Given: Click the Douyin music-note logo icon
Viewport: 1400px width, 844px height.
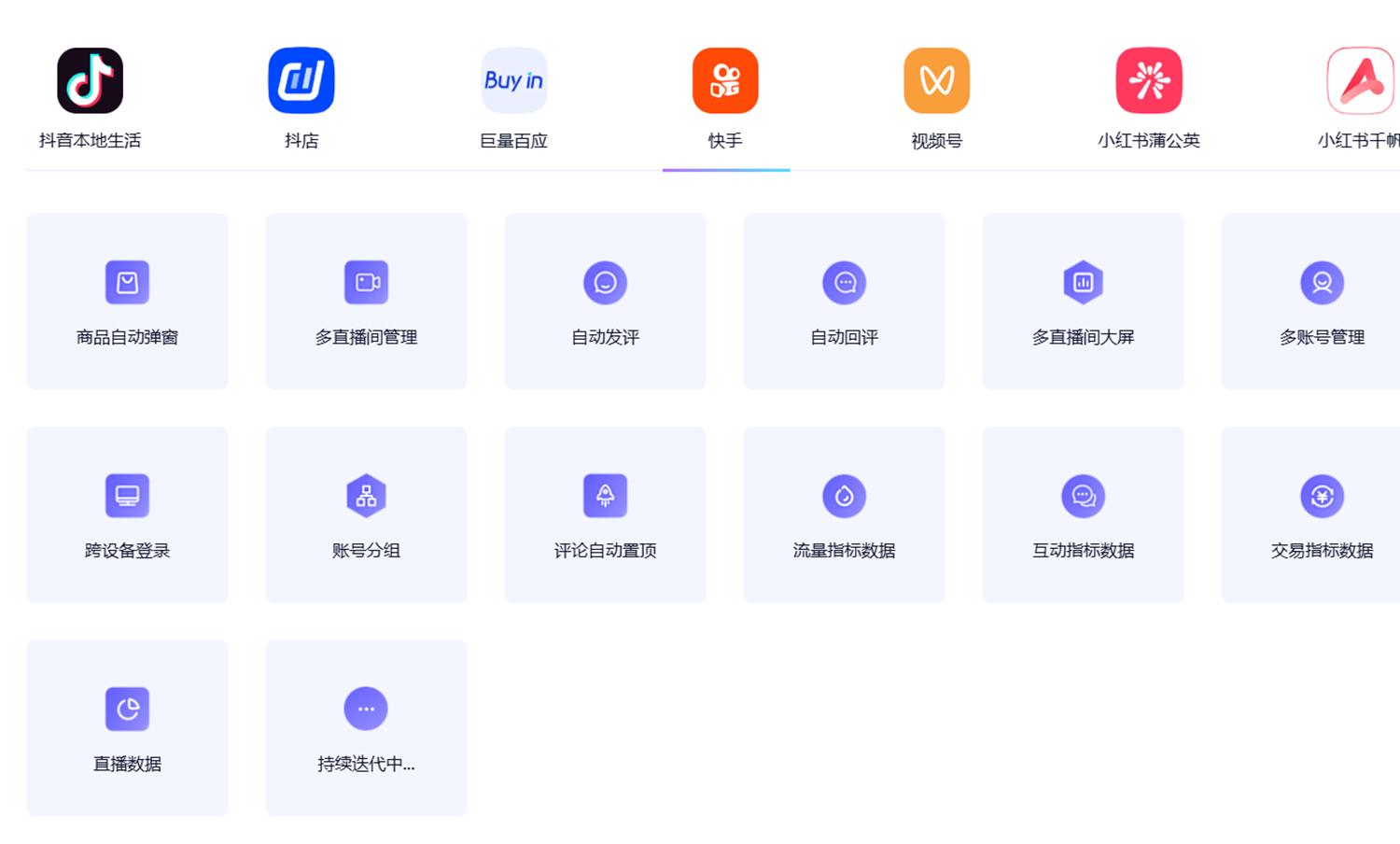Looking at the screenshot, I should (90, 80).
